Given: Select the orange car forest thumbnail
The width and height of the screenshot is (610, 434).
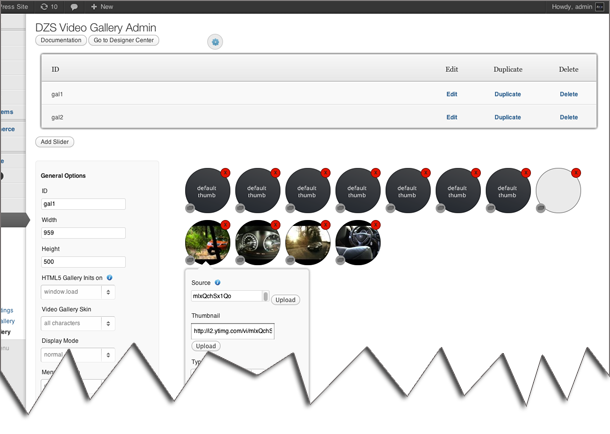Looking at the screenshot, I should [207, 243].
